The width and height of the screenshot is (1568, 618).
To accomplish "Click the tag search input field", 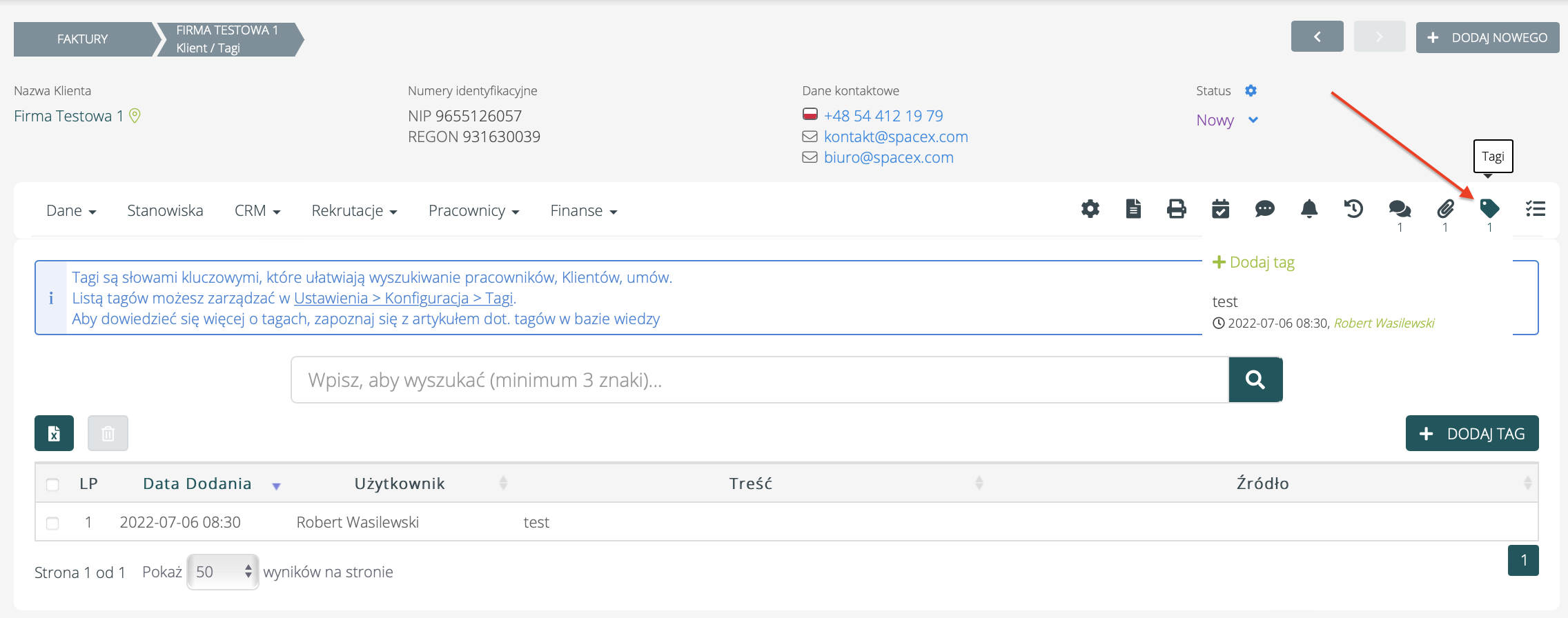I will pyautogui.click(x=759, y=380).
